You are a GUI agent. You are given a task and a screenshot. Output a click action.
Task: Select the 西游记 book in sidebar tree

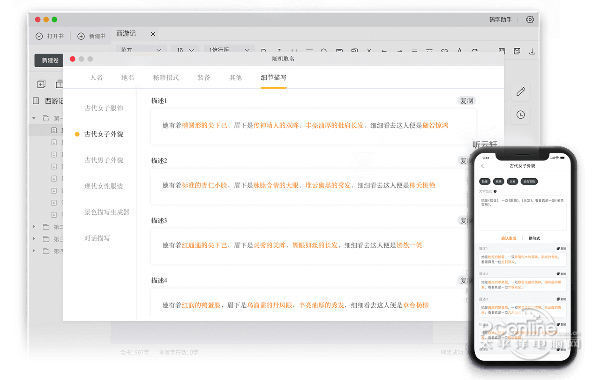[x=48, y=101]
